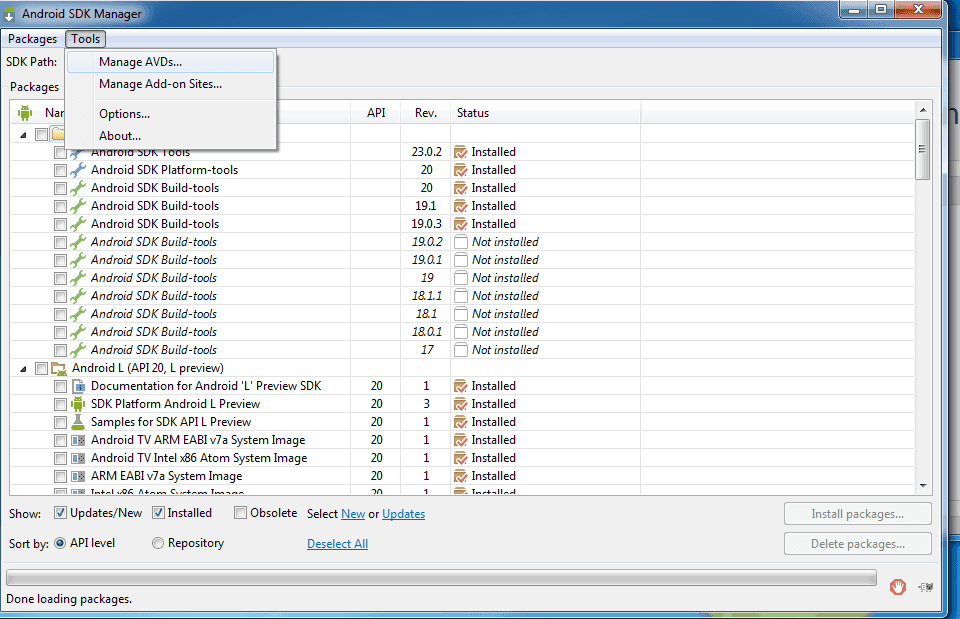
Task: Click wrench icon of Build-tools rev 20
Action: click(x=78, y=188)
